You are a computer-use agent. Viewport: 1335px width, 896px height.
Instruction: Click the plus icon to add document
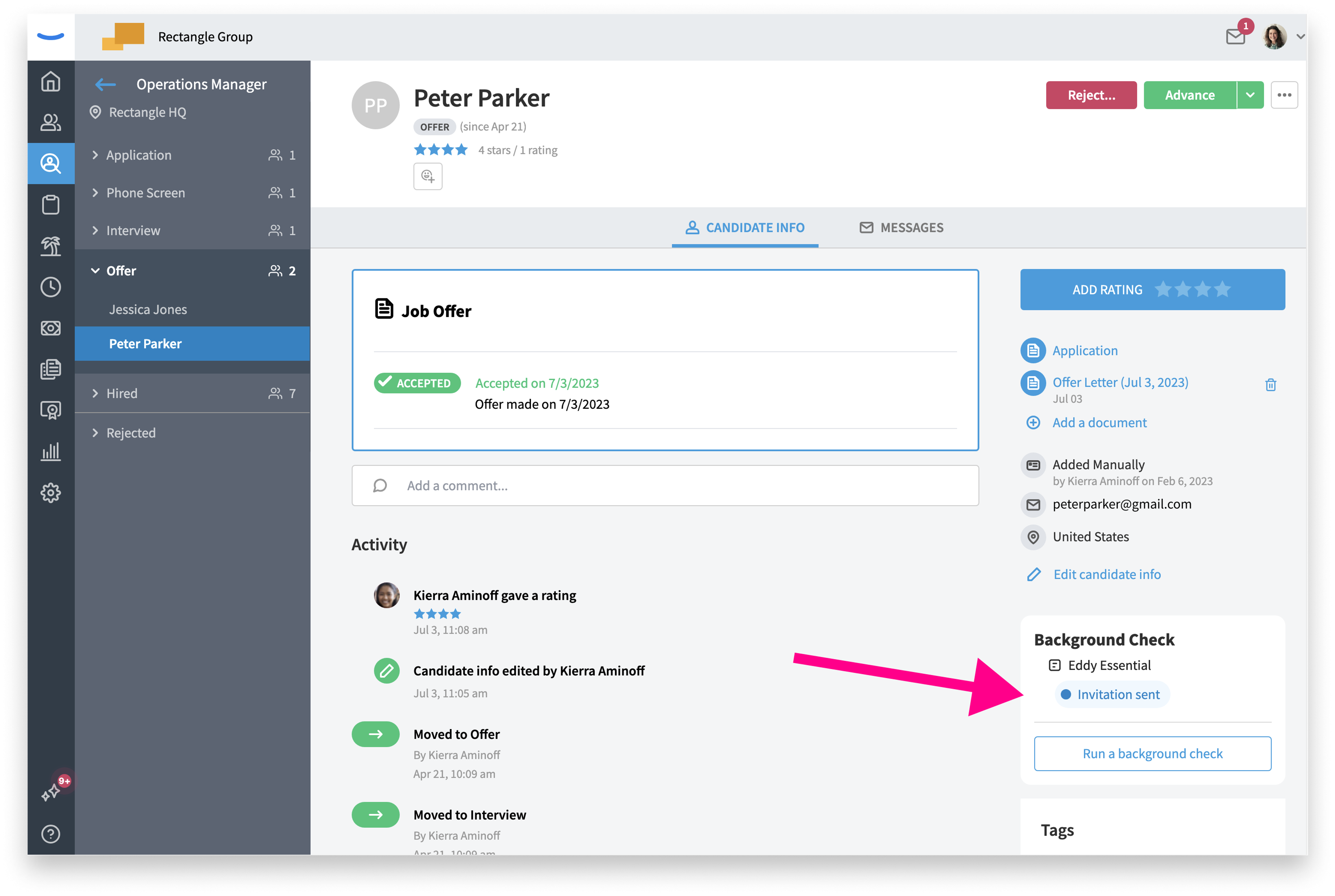pos(1033,423)
